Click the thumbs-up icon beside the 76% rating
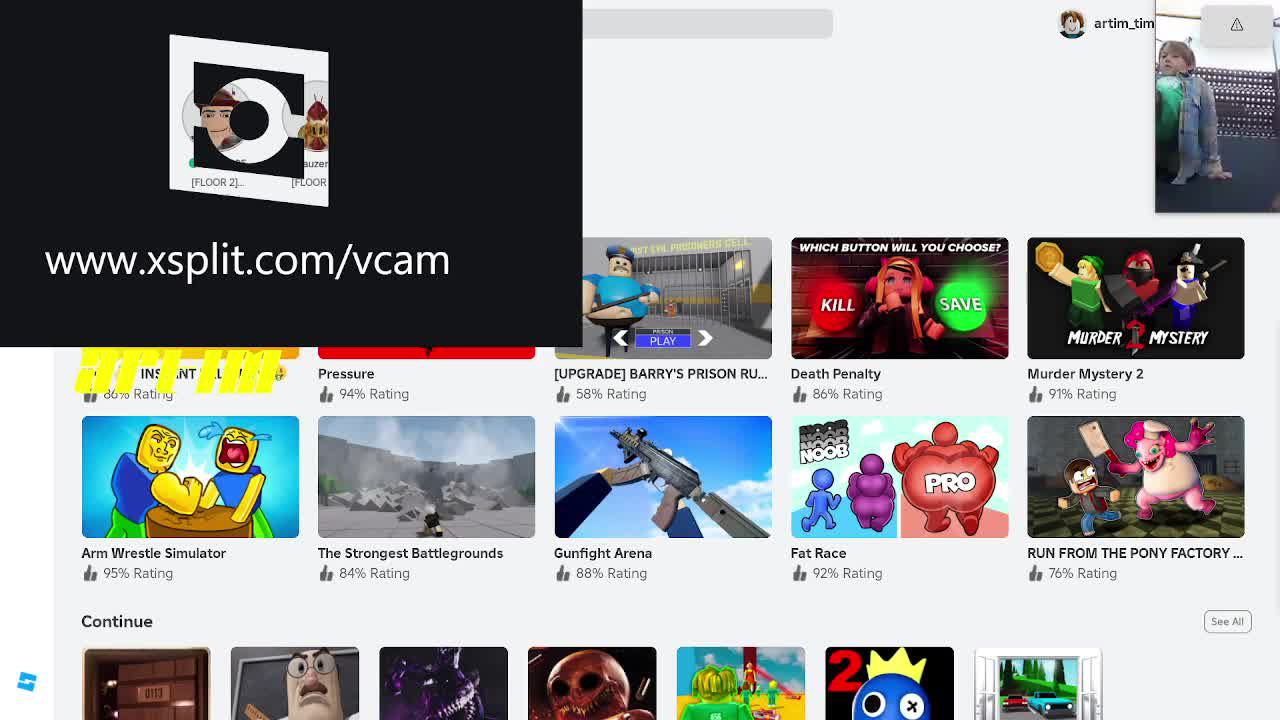The width and height of the screenshot is (1280, 720). (1035, 573)
